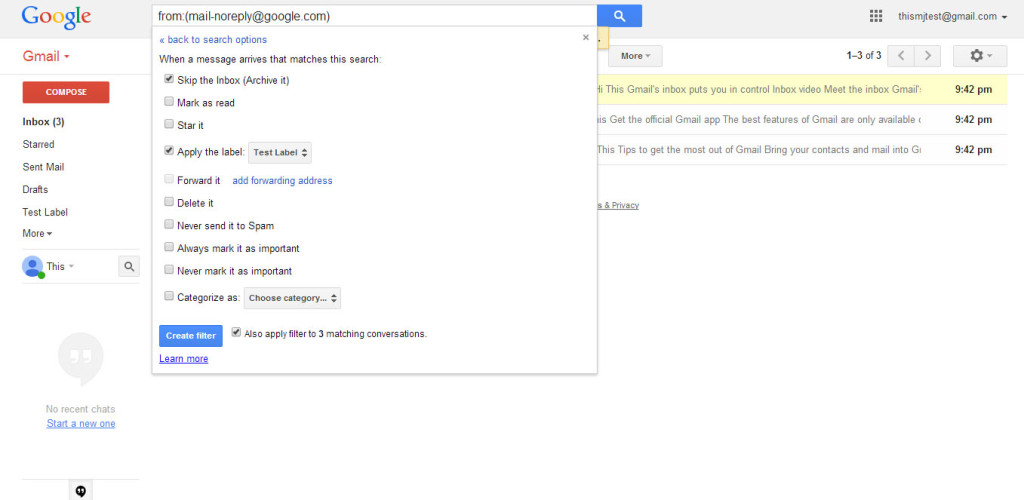1024x500 pixels.
Task: Open account menu thismjtest@gmail.com
Action: click(952, 16)
